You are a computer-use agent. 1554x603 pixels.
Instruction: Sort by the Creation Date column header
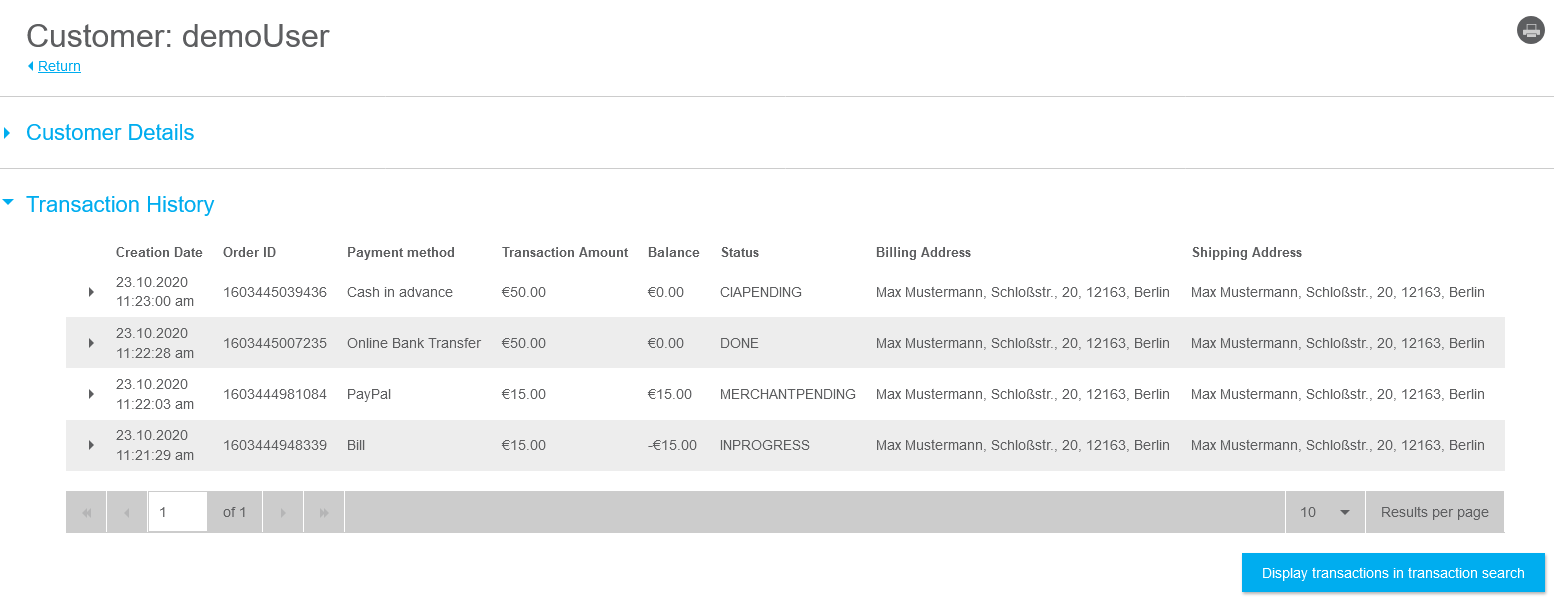point(159,253)
